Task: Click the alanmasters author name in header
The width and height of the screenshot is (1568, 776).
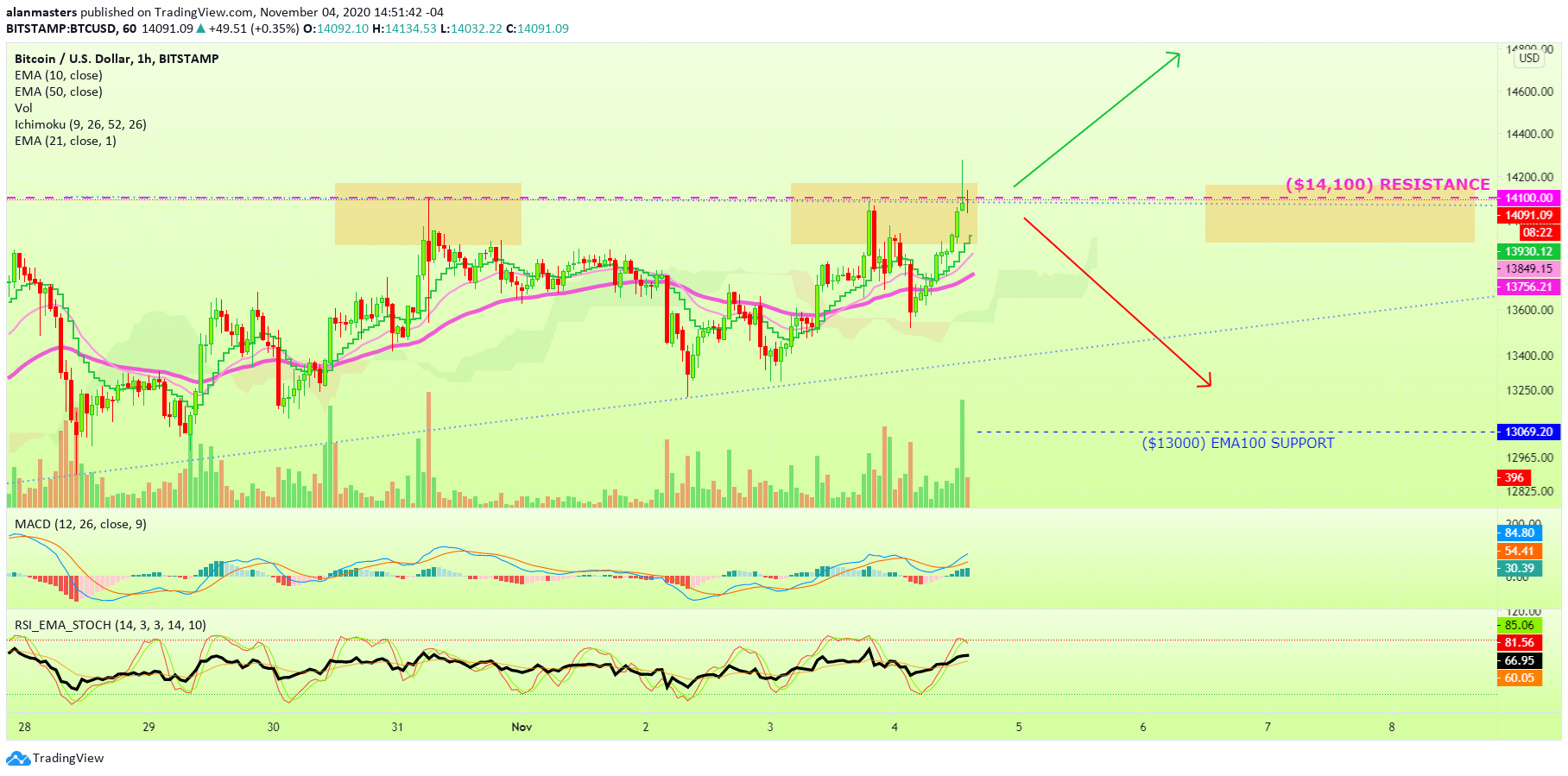Action: pyautogui.click(x=41, y=12)
